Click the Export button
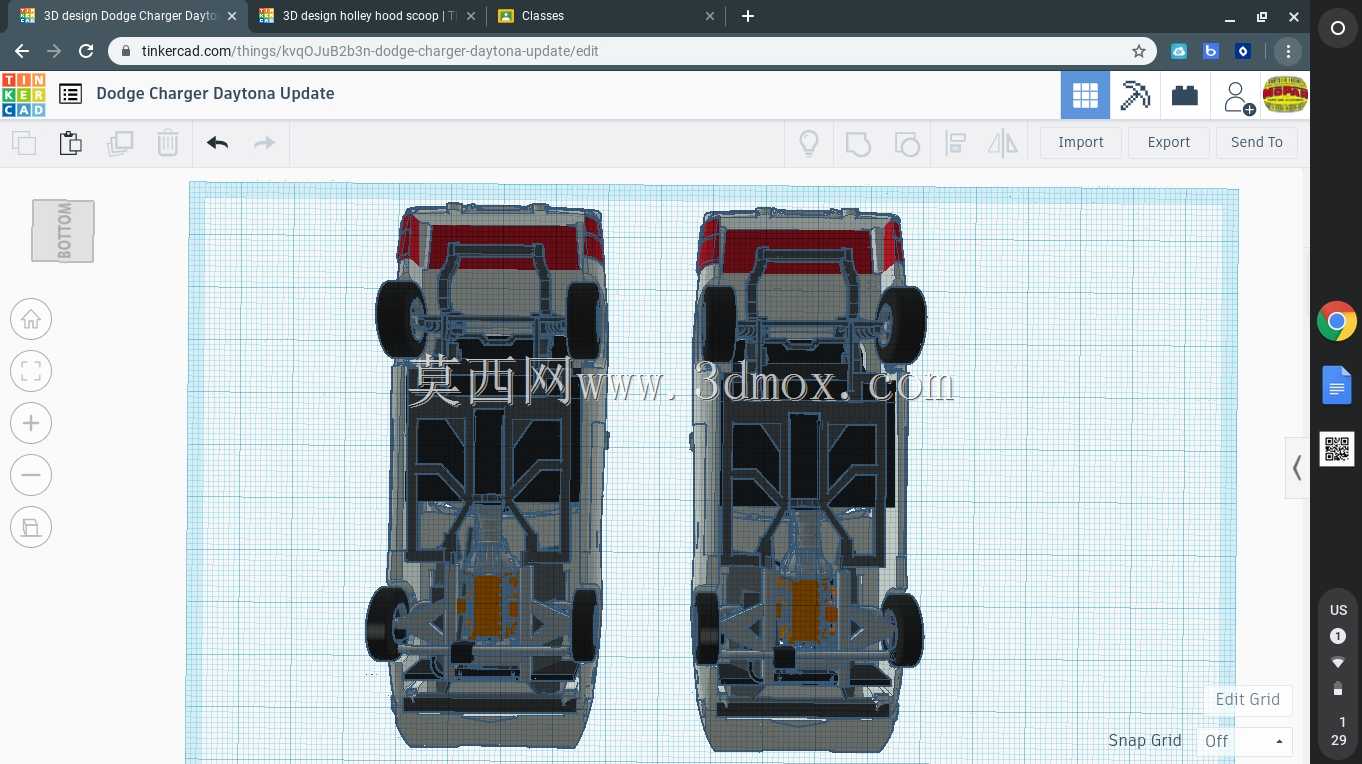Viewport: 1362px width, 764px height. tap(1169, 142)
